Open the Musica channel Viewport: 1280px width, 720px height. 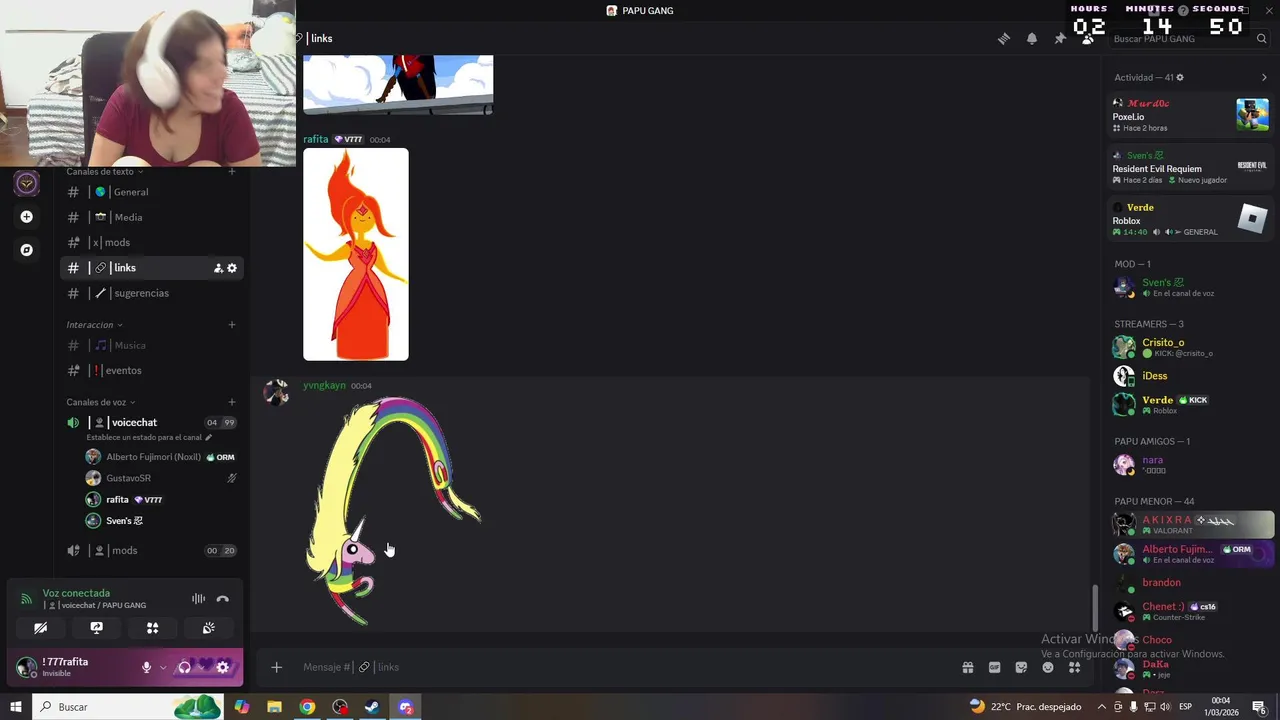click(152, 345)
